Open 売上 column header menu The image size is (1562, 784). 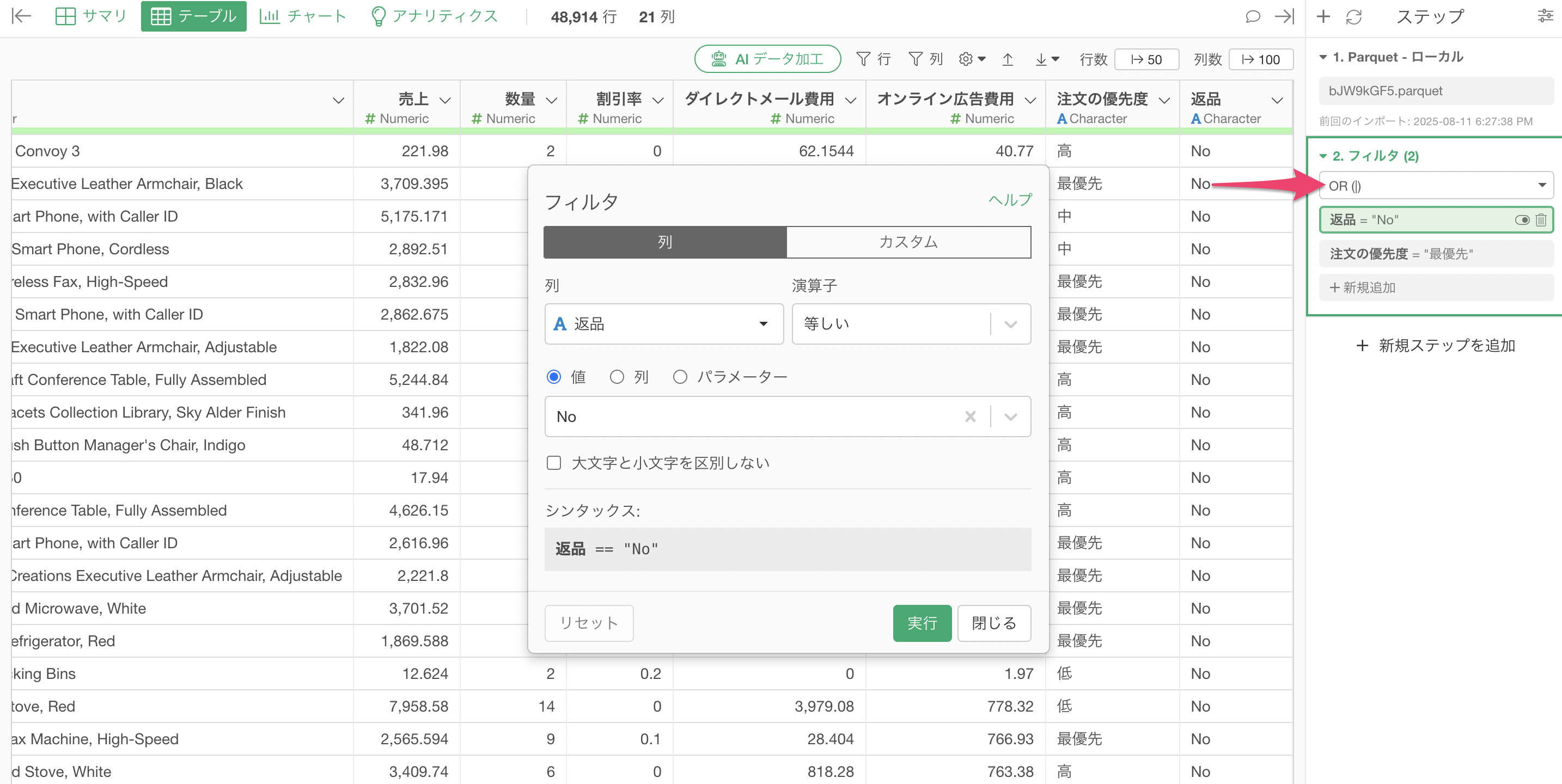tap(445, 100)
